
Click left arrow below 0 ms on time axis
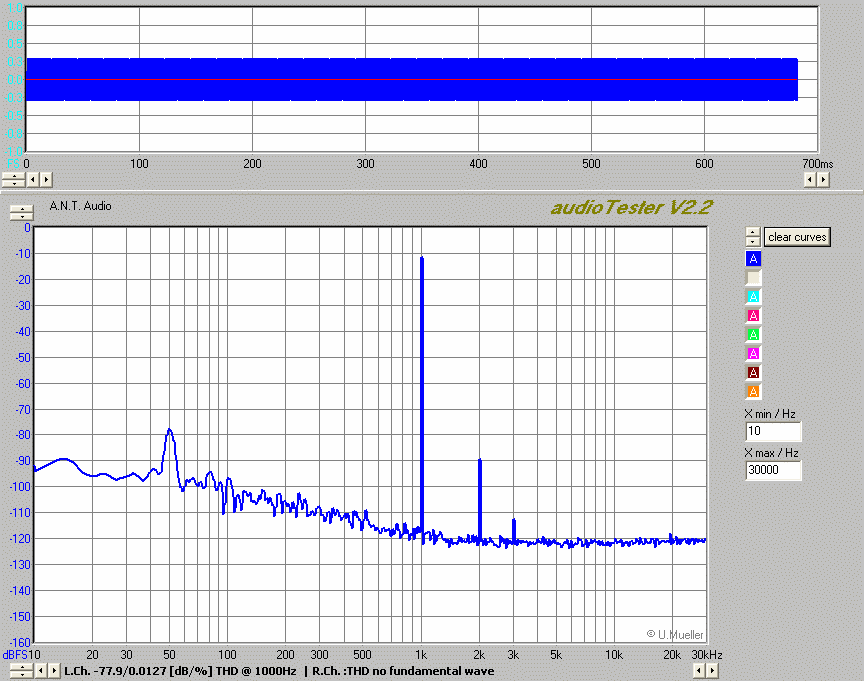pos(33,179)
